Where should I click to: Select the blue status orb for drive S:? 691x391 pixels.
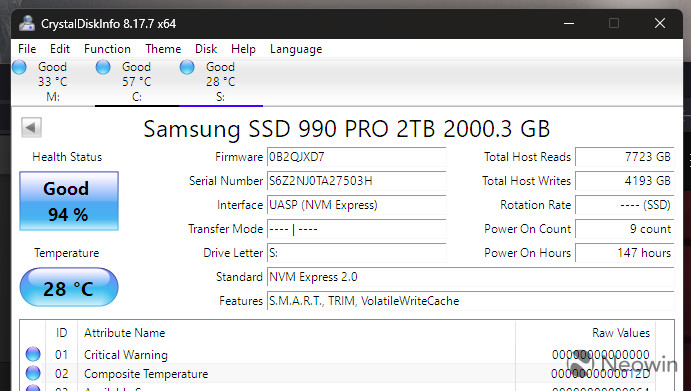click(x=187, y=67)
